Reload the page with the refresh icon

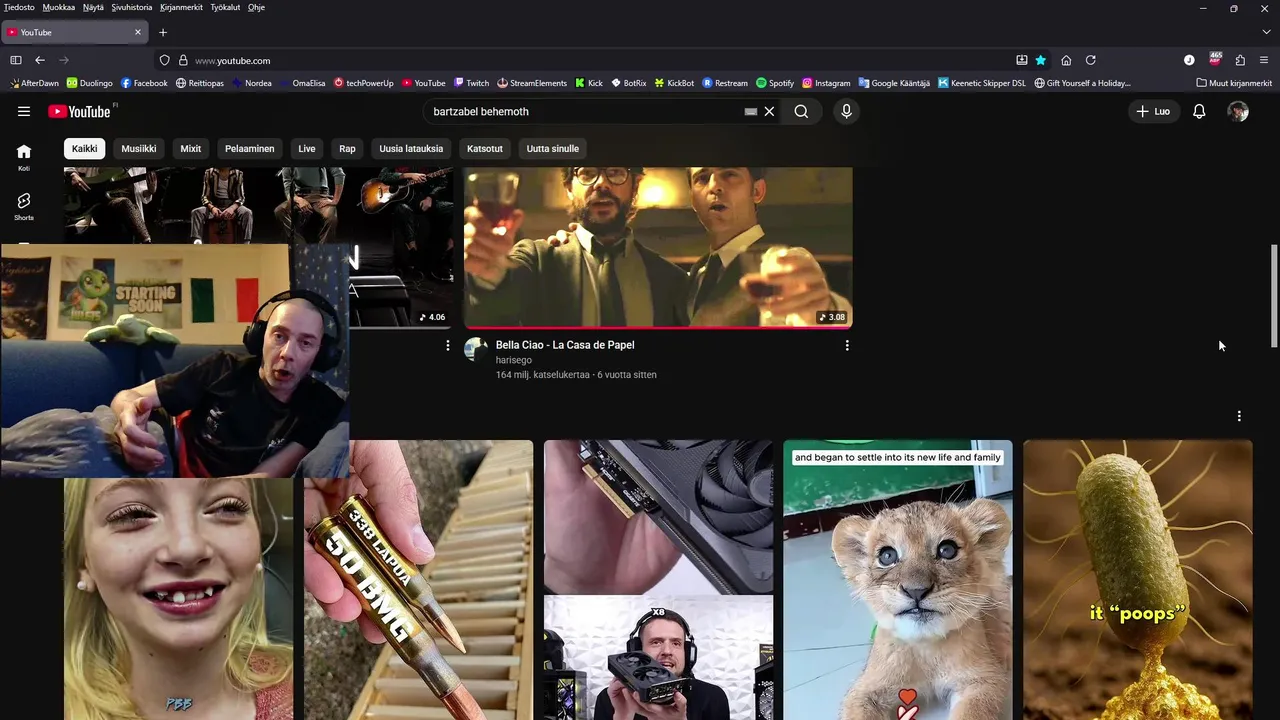tap(1091, 60)
